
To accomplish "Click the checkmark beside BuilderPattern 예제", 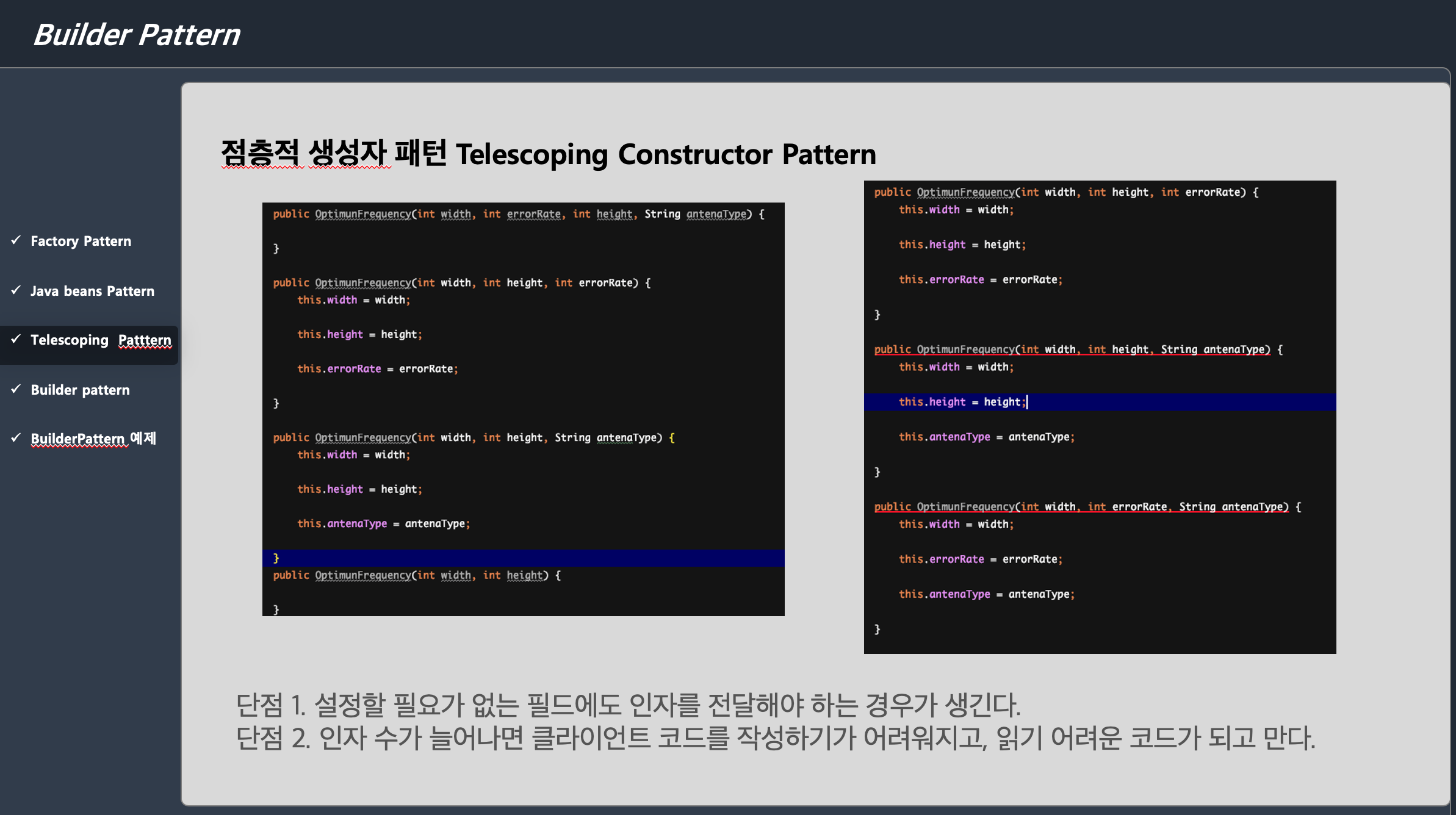I will click(16, 438).
